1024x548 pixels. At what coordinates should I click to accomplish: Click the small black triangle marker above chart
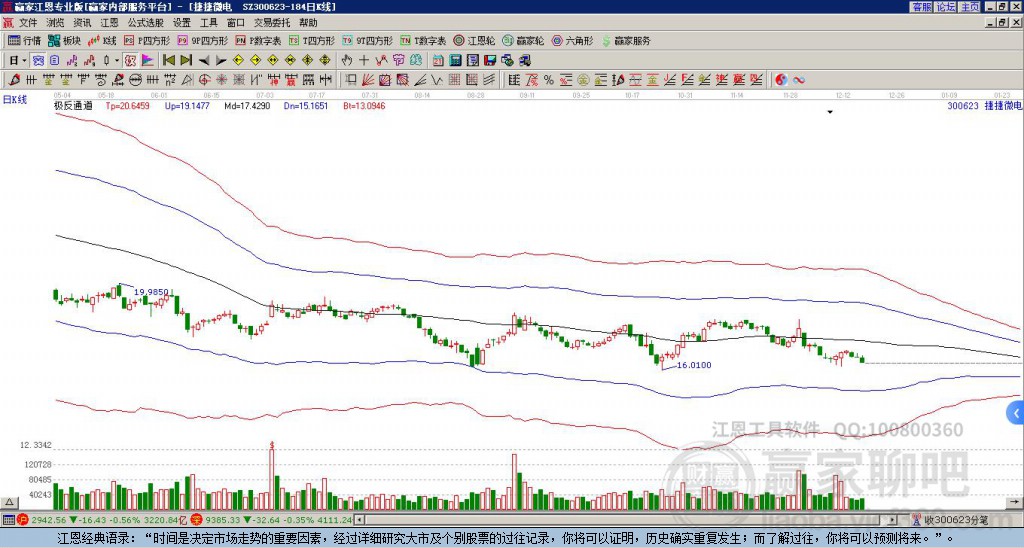coord(830,112)
